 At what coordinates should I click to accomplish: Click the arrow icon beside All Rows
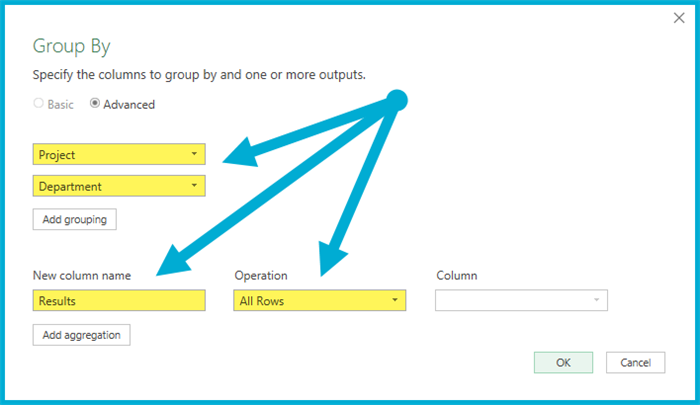[x=395, y=300]
